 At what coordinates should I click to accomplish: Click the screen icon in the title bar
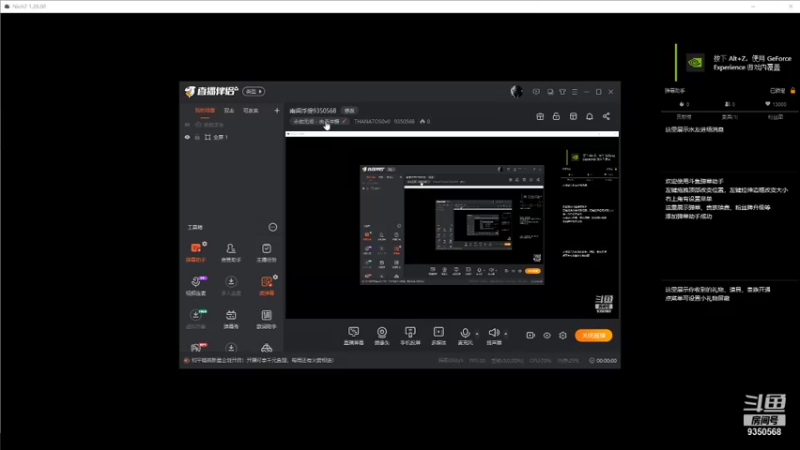(550, 92)
